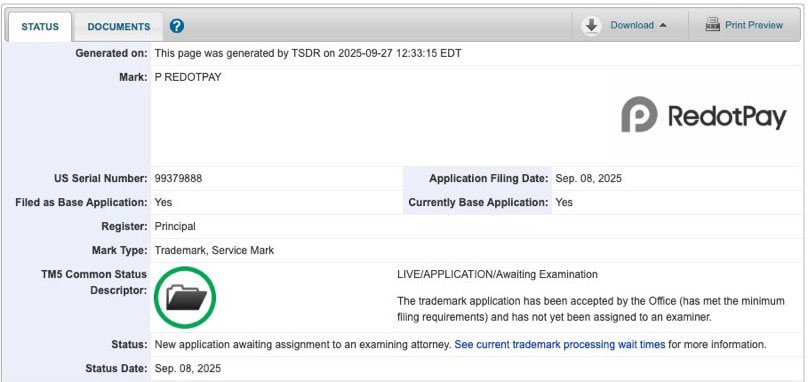Click the 'US Serial Number:' label
The image size is (808, 382).
pos(100,179)
